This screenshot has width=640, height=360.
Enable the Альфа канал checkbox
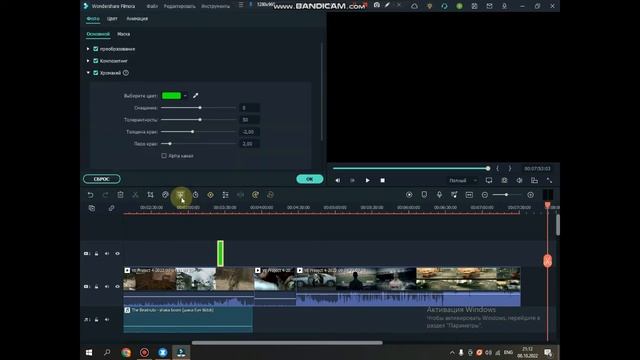click(x=164, y=156)
